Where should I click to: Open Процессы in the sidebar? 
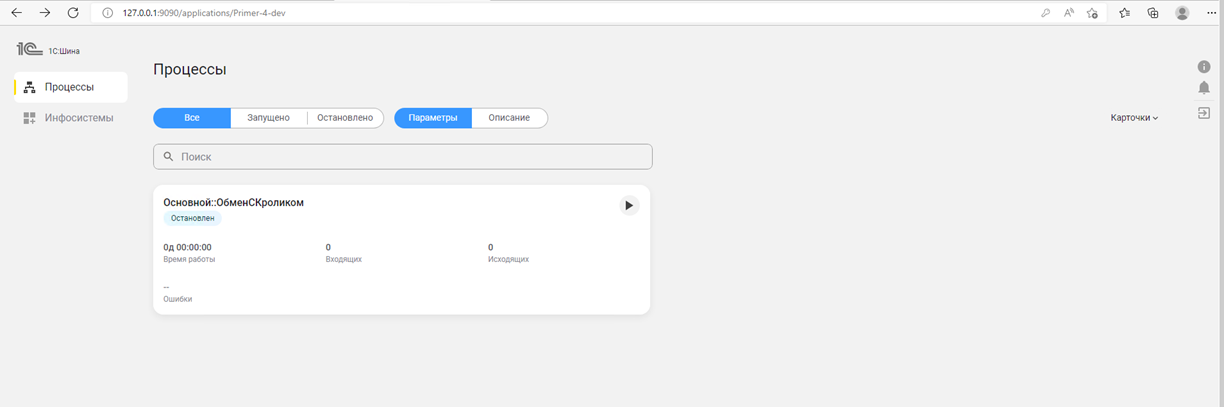pos(70,87)
